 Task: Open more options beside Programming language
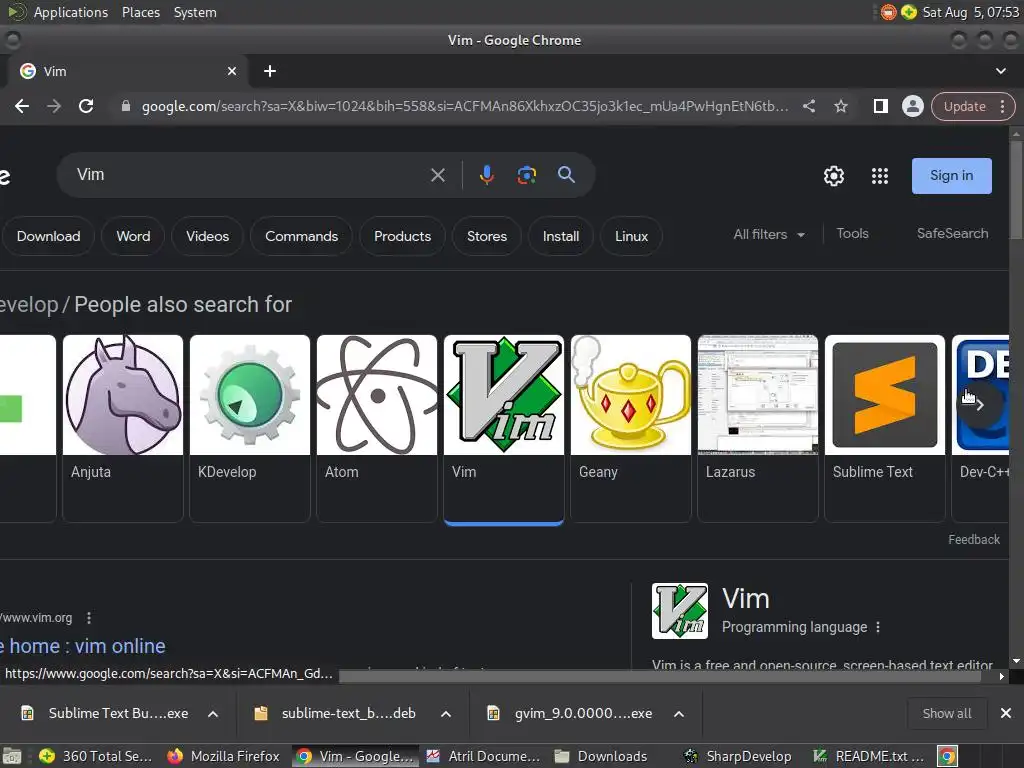point(878,627)
